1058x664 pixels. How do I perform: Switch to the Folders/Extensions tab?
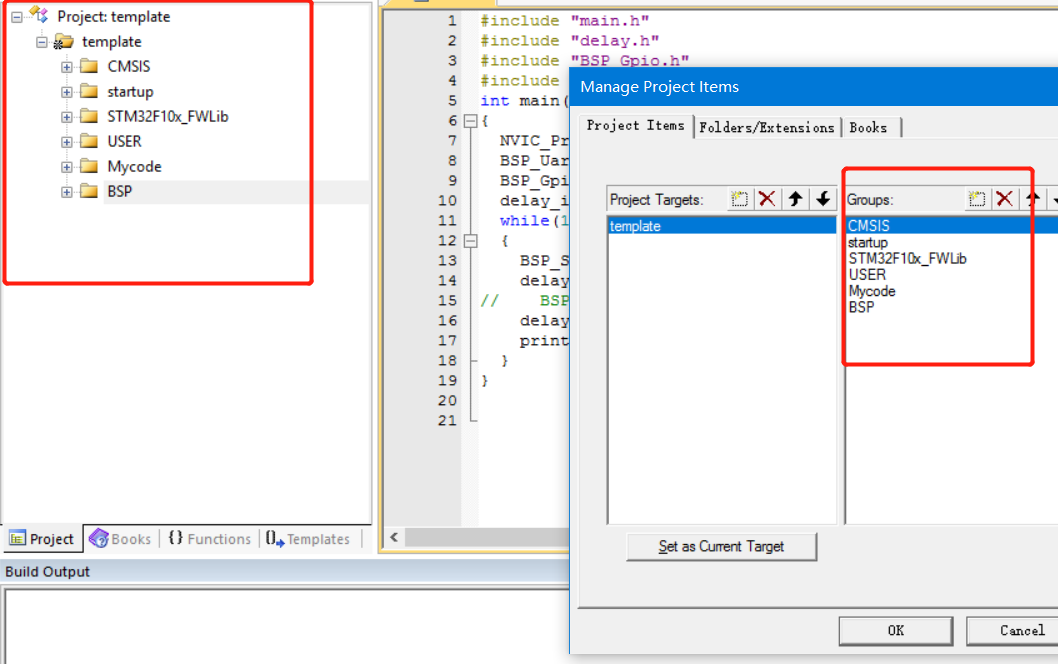(767, 128)
